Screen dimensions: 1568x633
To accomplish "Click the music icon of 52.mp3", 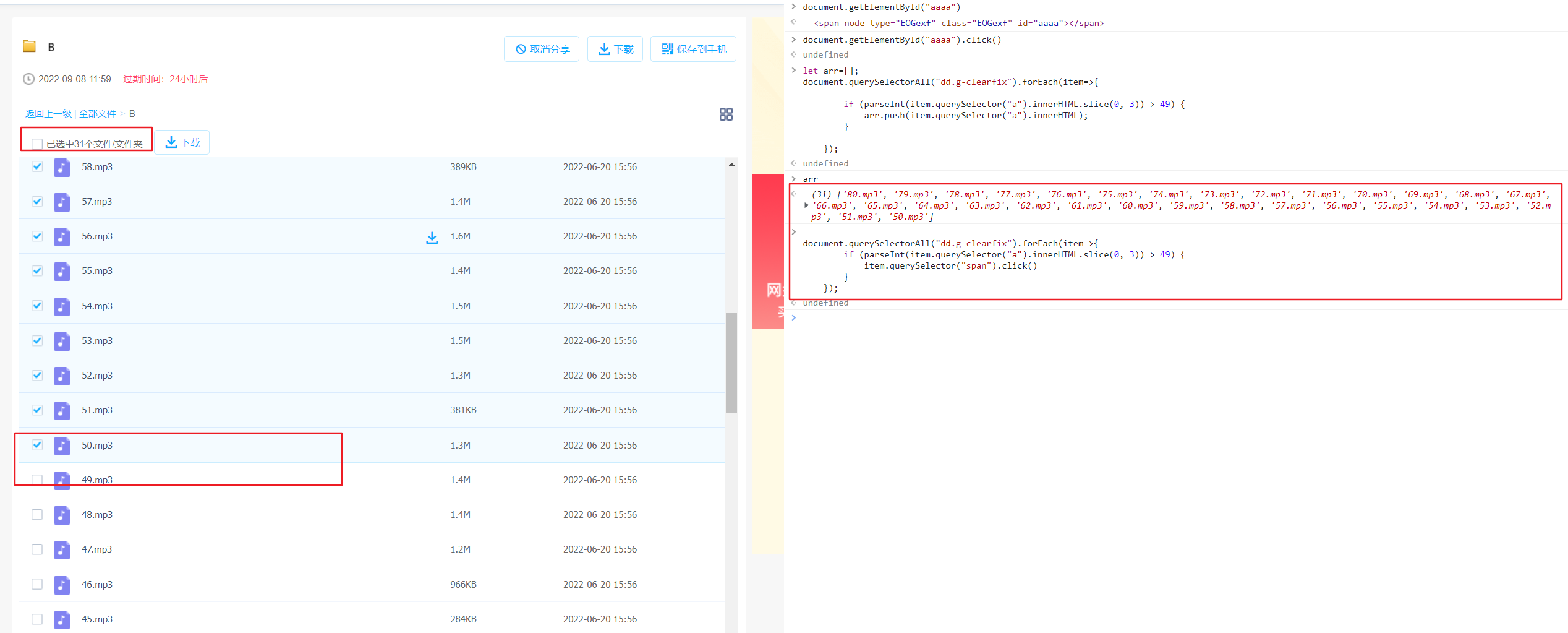I will (62, 376).
